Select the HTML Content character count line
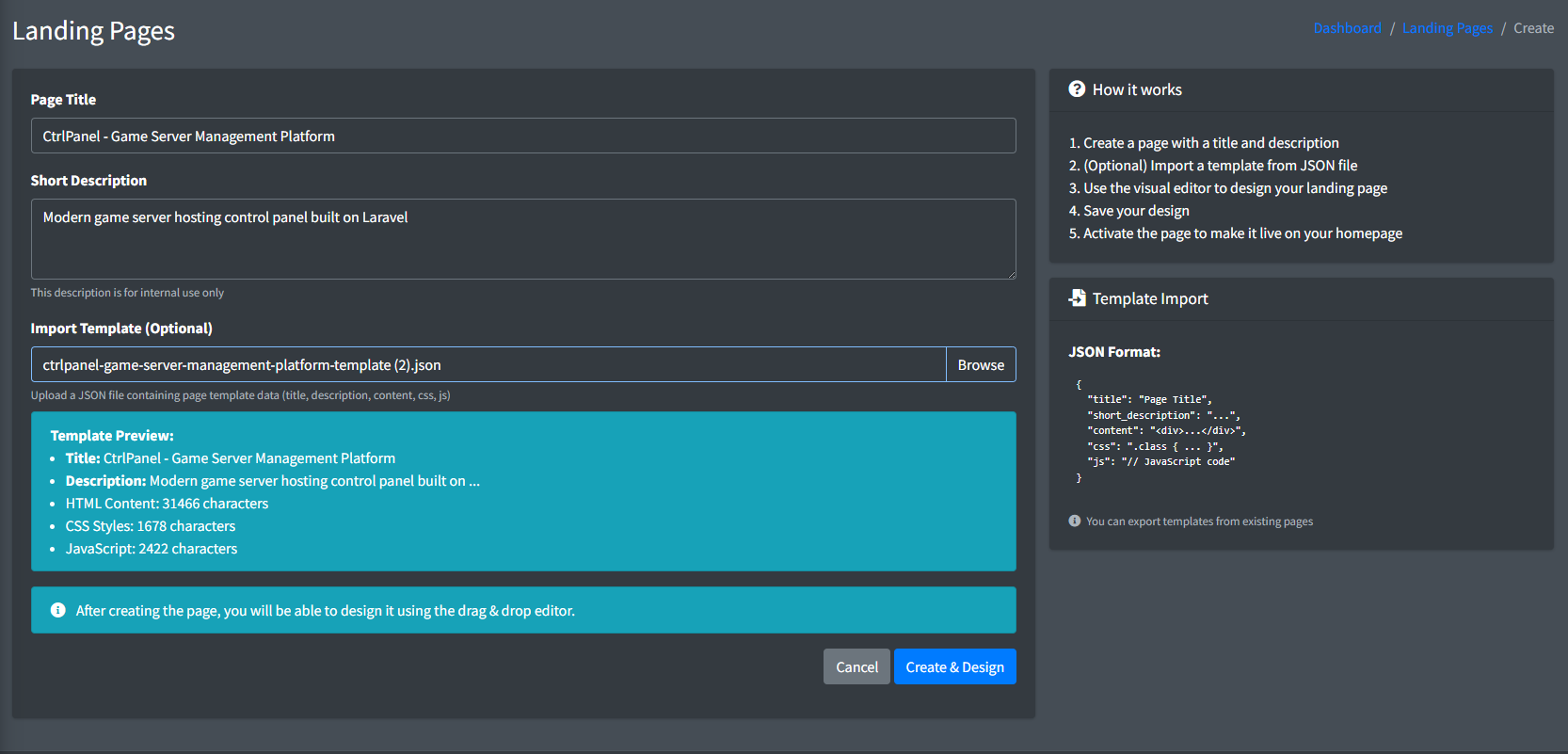 pyautogui.click(x=167, y=504)
